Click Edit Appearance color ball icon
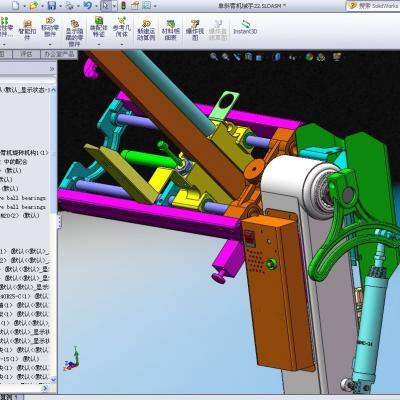This screenshot has width=400, height=400. tap(310, 57)
